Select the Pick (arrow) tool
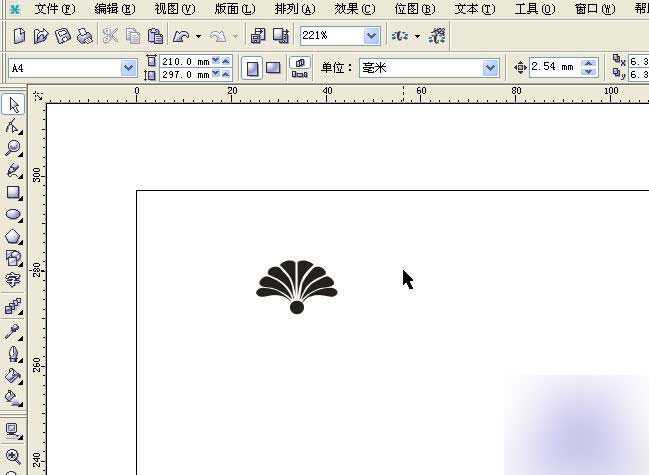 pyautogui.click(x=13, y=105)
